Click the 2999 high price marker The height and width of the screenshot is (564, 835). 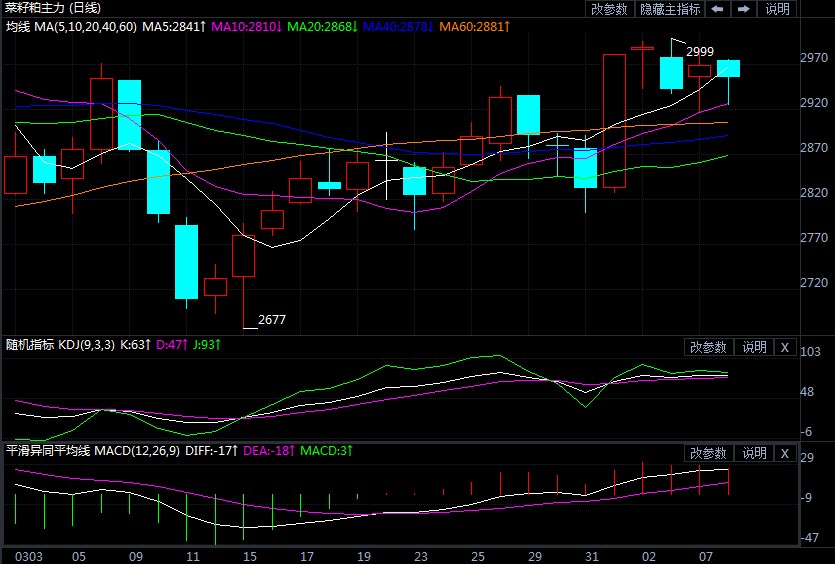coord(699,51)
